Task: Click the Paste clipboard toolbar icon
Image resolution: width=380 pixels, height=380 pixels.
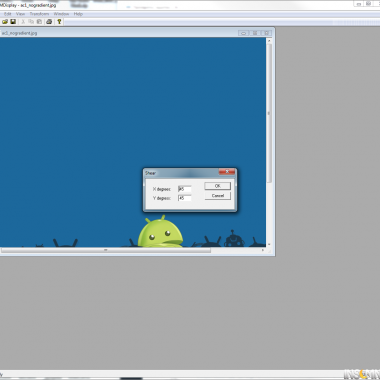Action: point(39,22)
